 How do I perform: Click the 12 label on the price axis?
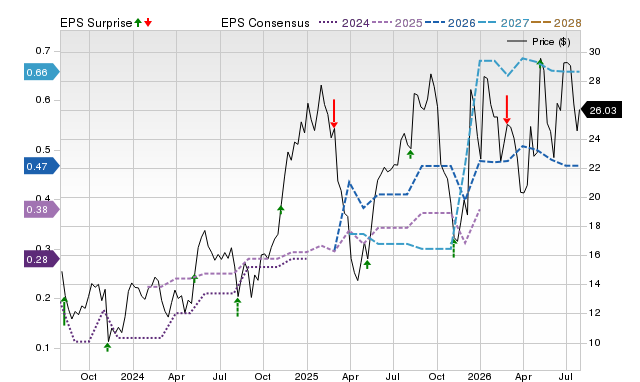594,313
